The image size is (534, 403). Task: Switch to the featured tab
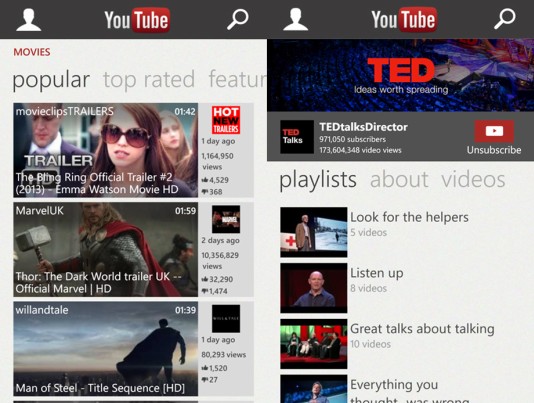tap(237, 80)
